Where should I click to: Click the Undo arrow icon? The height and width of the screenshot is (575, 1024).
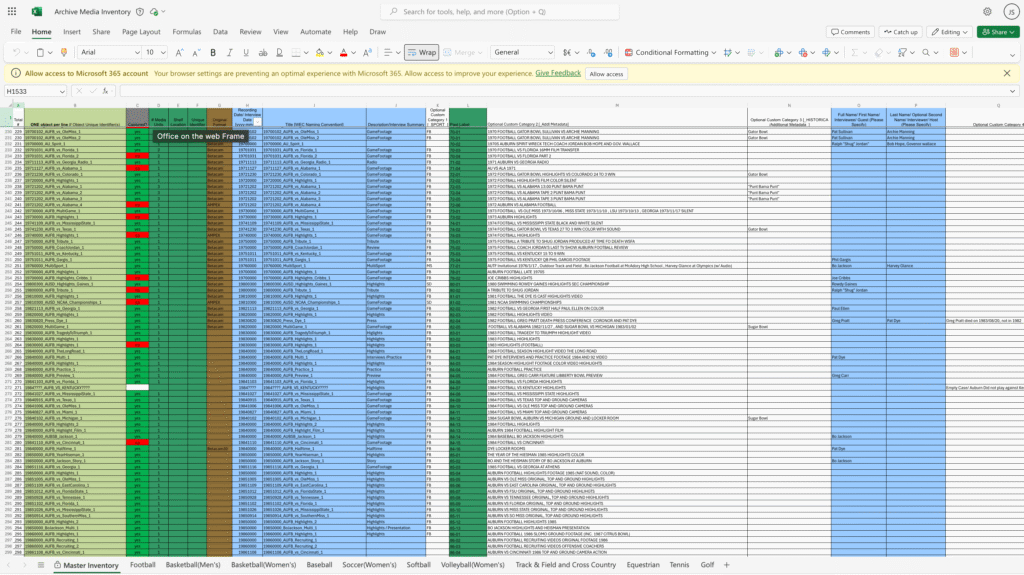(x=16, y=52)
